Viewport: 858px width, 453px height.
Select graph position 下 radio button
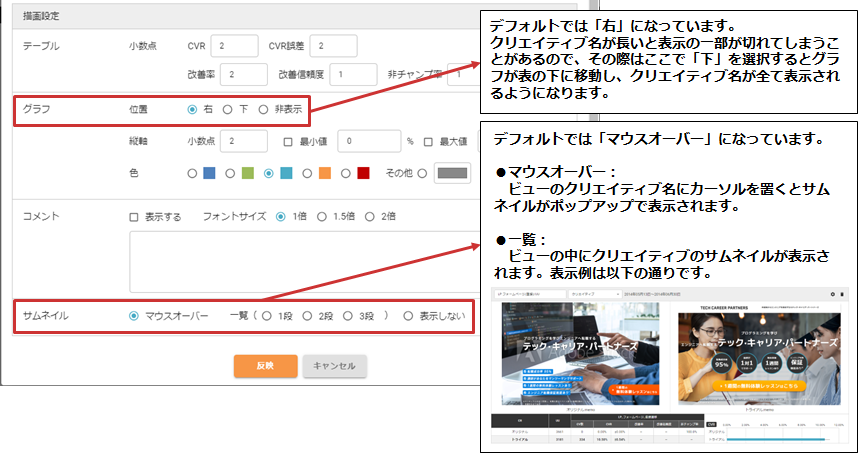click(x=228, y=109)
